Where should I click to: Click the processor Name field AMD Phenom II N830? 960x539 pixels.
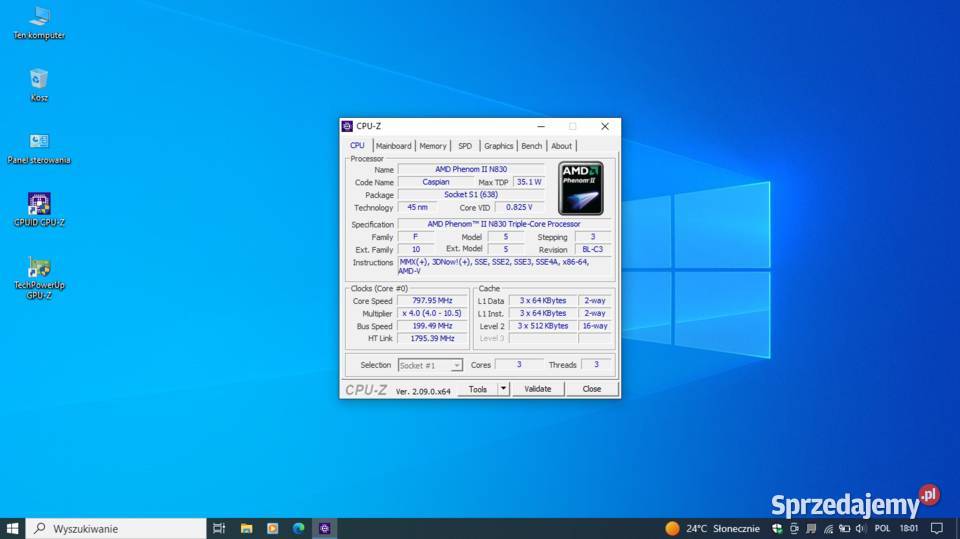click(471, 169)
